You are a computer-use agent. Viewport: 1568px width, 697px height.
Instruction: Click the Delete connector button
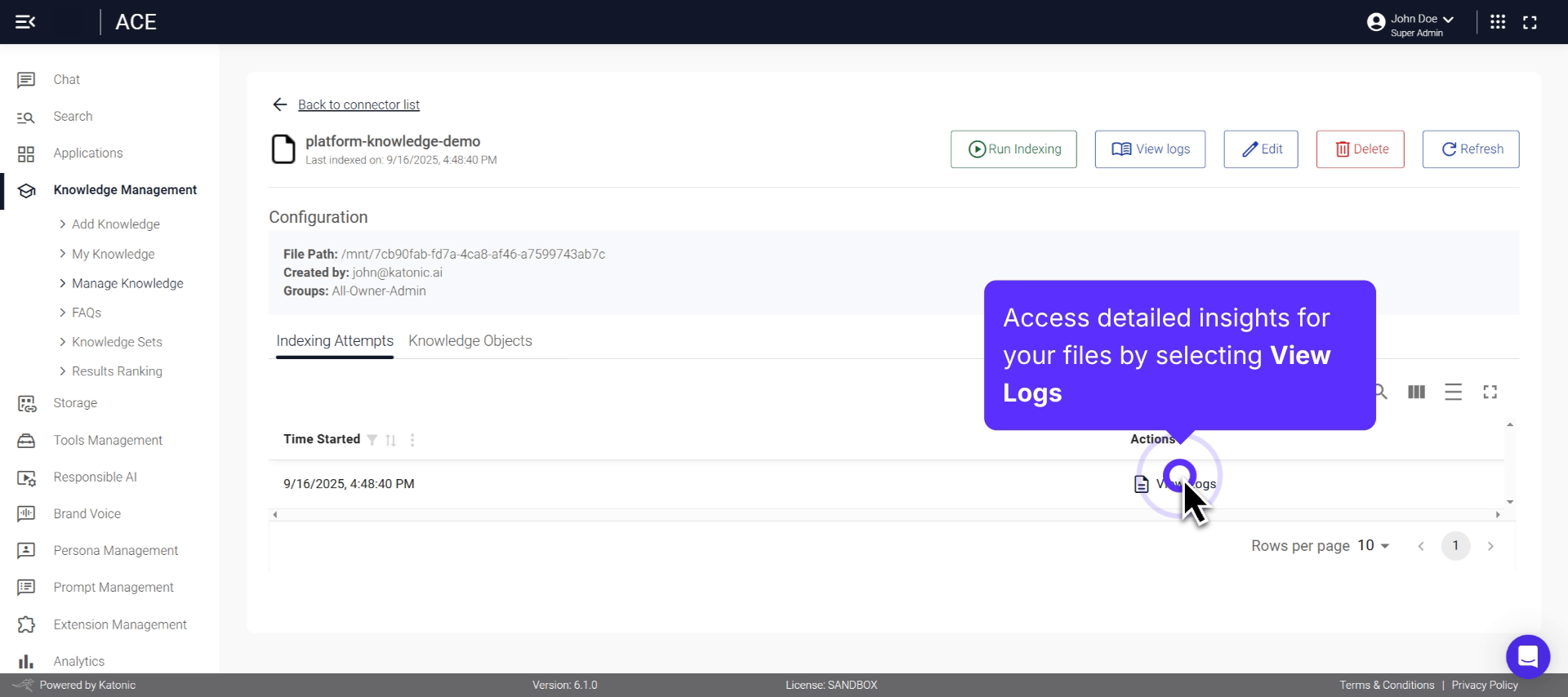(1361, 149)
